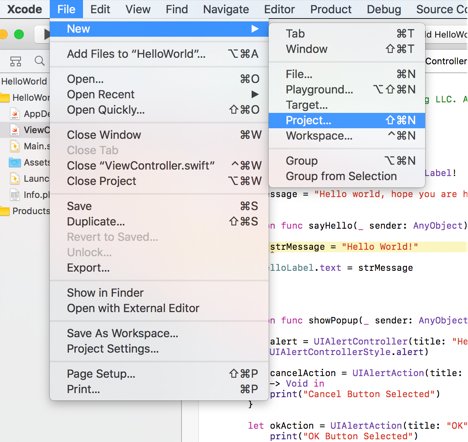
Task: Choose Workspace… in New submenu
Action: (x=347, y=136)
